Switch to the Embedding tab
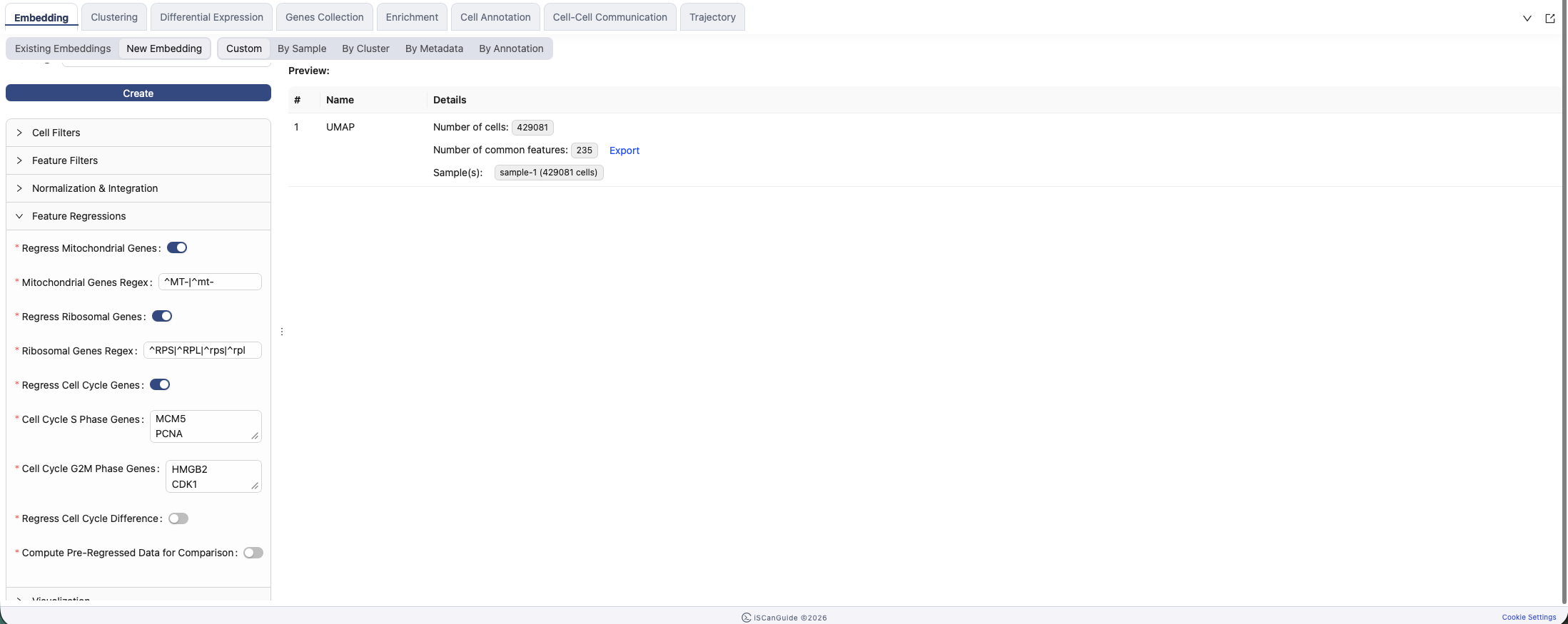 click(41, 17)
